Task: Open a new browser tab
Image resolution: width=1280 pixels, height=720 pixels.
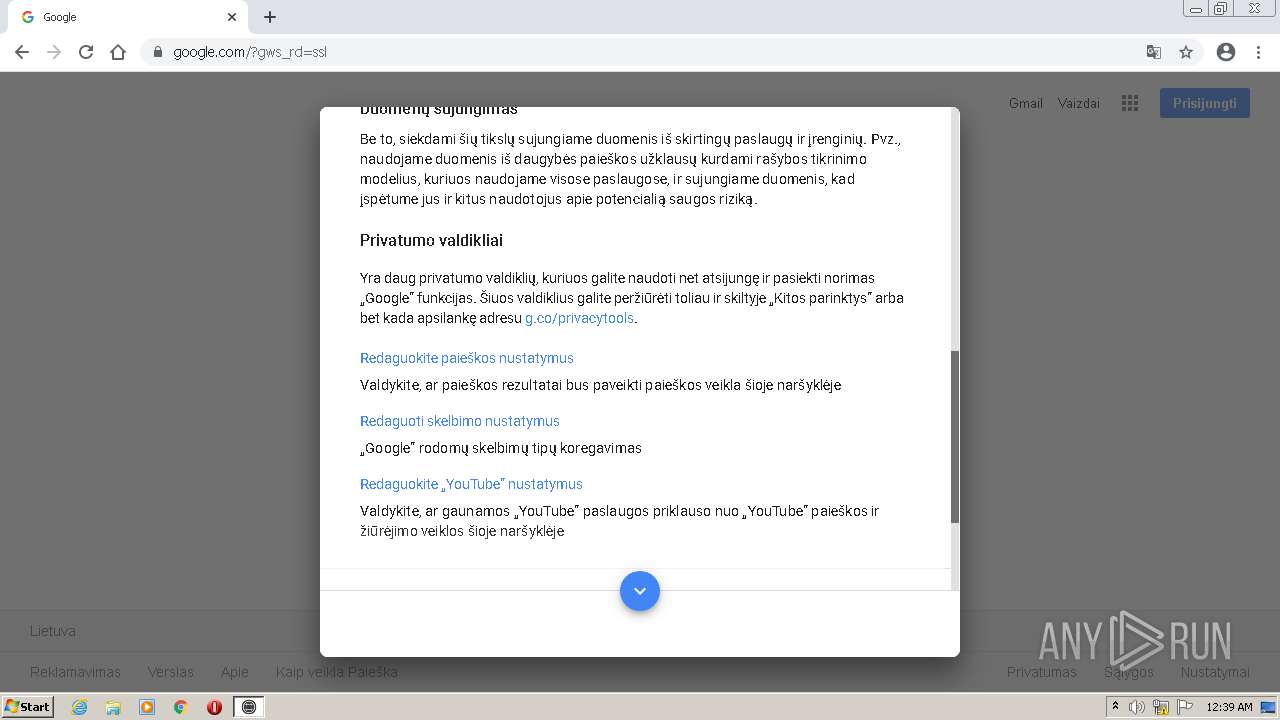Action: pos(270,17)
